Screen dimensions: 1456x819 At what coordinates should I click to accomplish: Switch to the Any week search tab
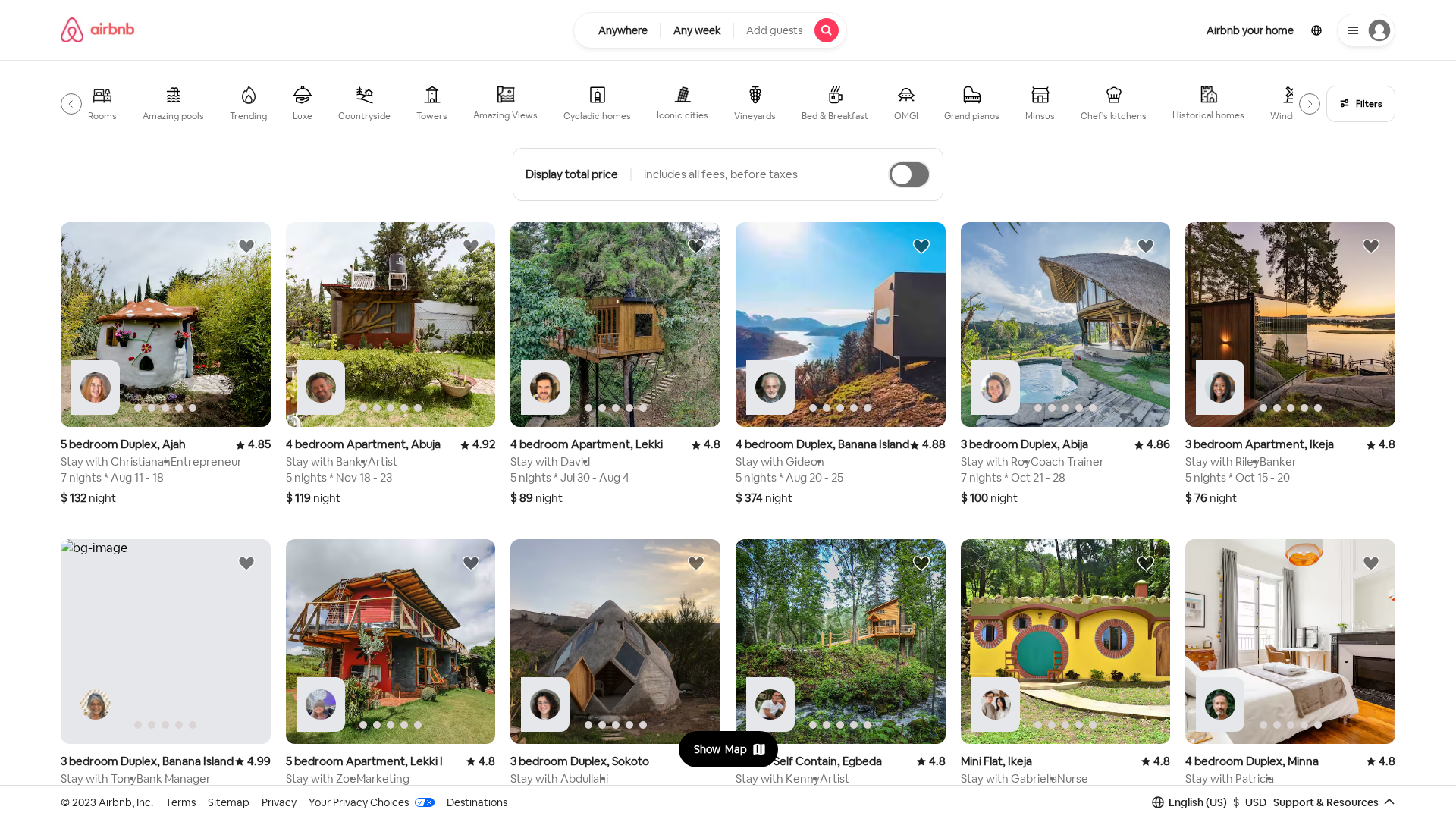[x=696, y=30]
